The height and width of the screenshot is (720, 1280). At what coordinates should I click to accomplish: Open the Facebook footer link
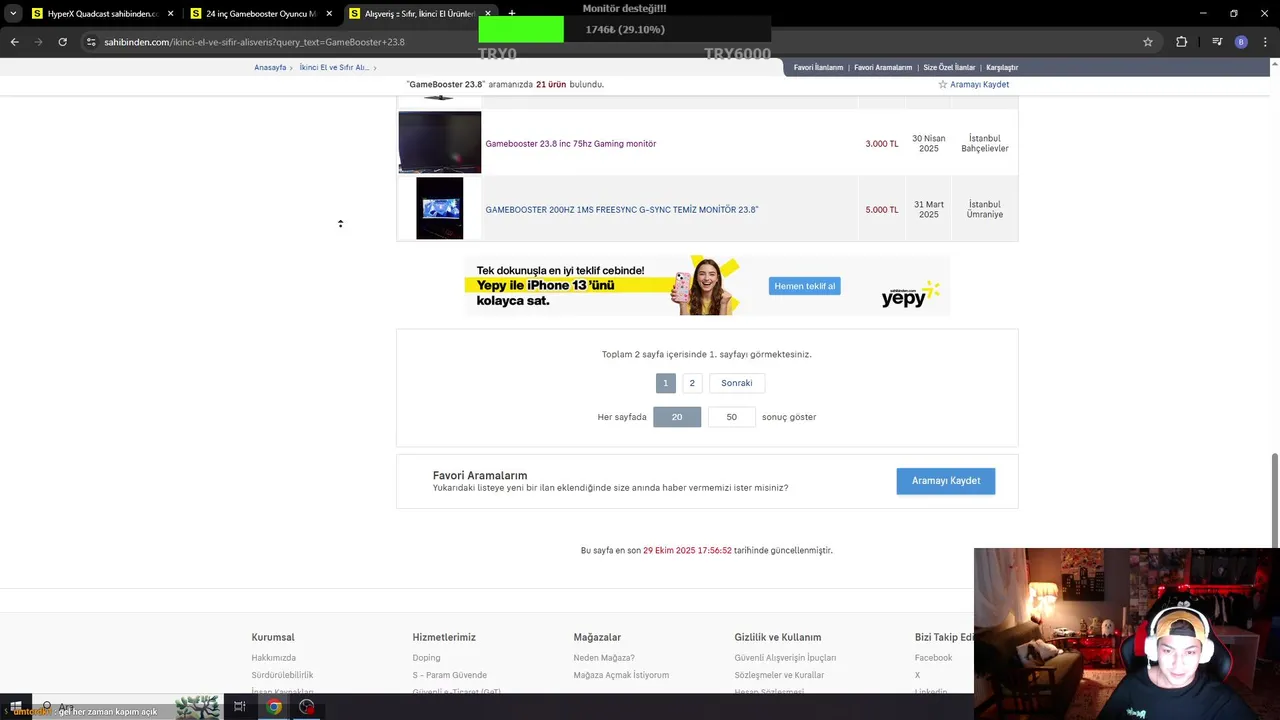coord(933,658)
